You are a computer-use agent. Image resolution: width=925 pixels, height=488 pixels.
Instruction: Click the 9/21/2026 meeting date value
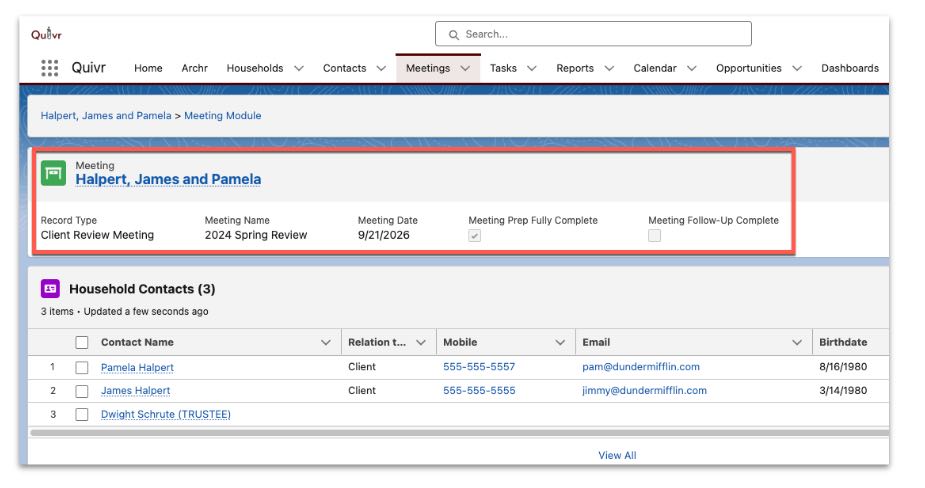[x=383, y=235]
